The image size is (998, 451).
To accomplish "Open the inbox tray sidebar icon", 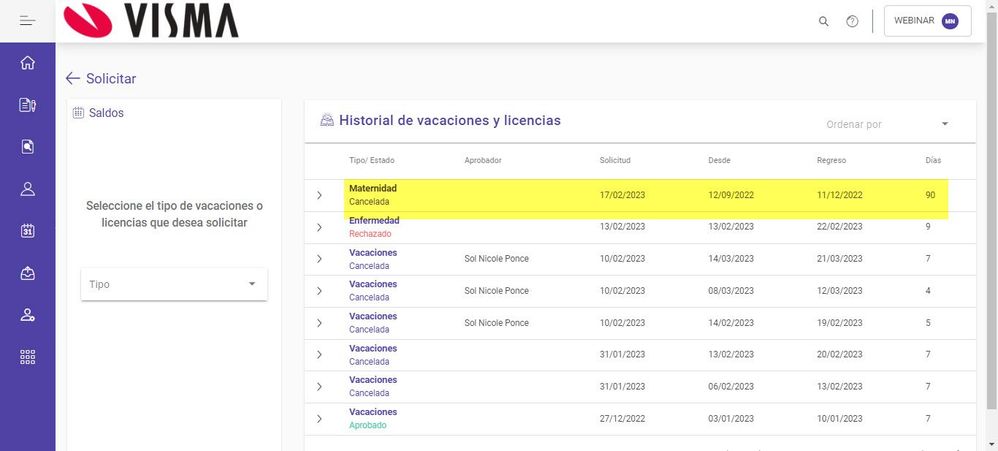I will (x=27, y=273).
